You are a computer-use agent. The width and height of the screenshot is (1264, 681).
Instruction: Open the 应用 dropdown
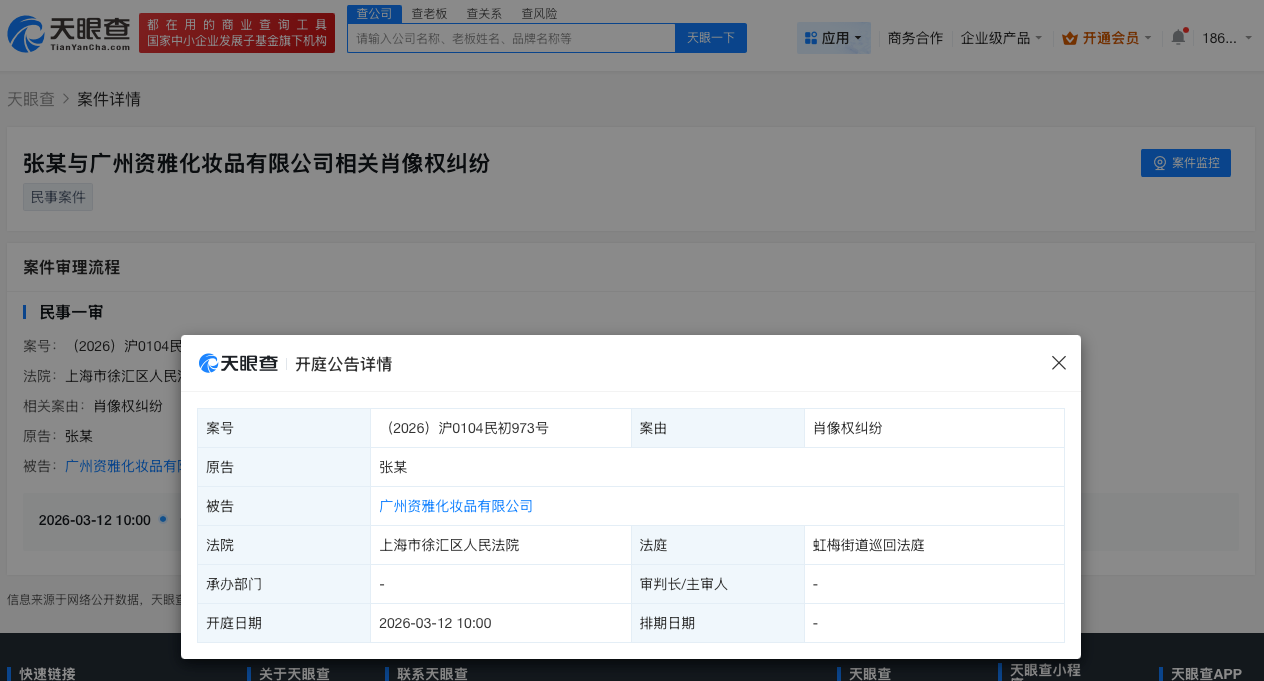click(833, 36)
